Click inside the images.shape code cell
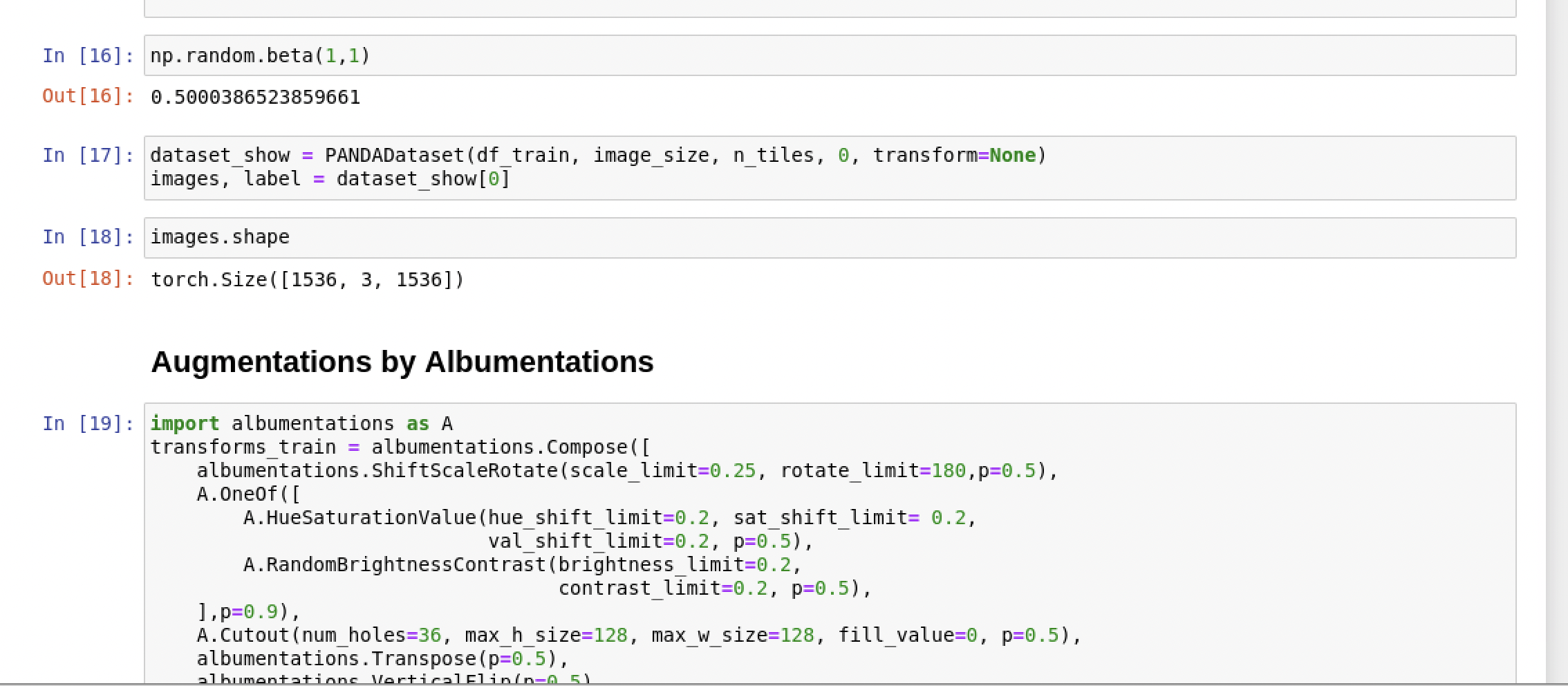Viewport: 1568px width, 686px height. click(221, 237)
